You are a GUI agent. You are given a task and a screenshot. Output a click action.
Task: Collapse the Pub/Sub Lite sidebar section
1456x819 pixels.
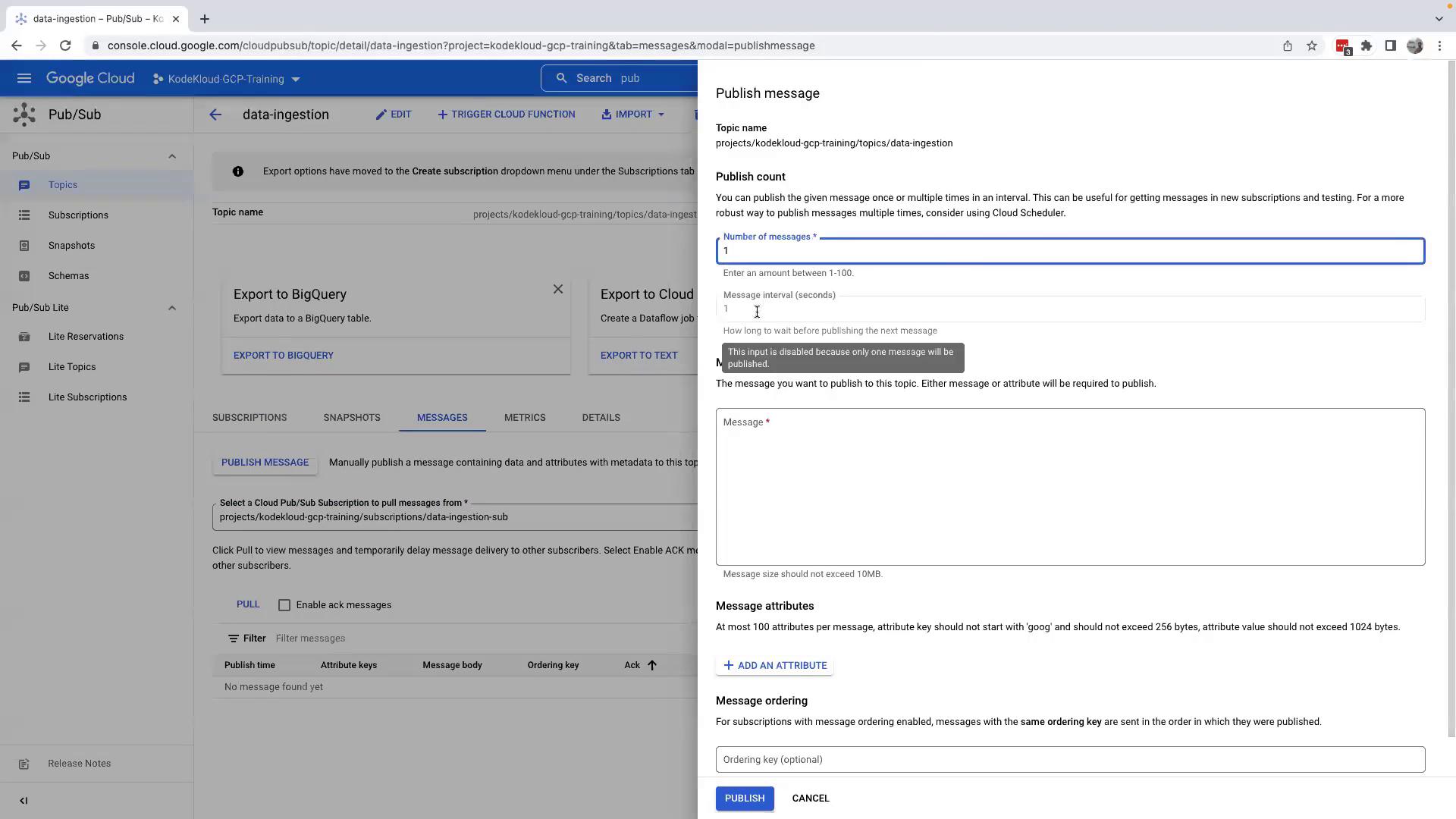pos(172,308)
